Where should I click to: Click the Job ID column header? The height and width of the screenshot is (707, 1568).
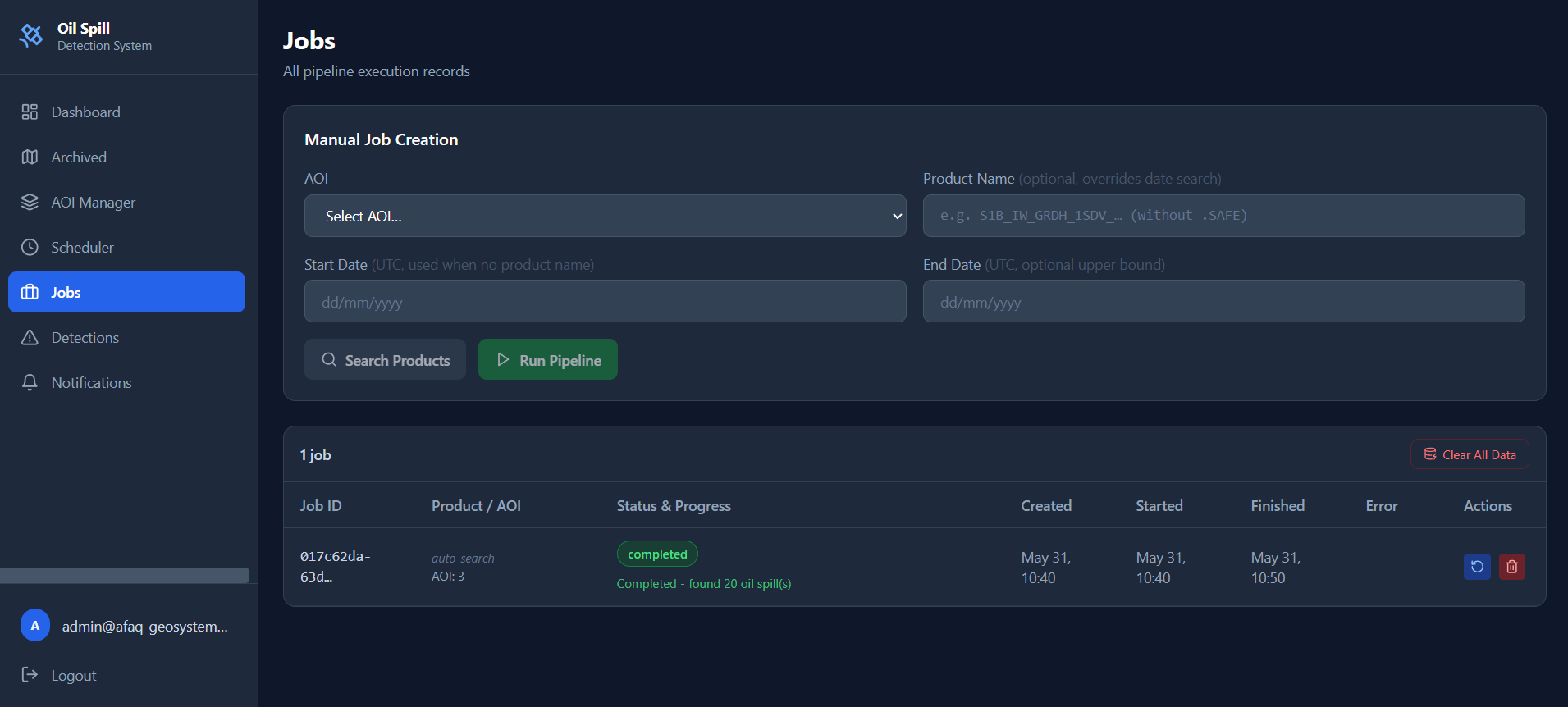click(x=321, y=506)
